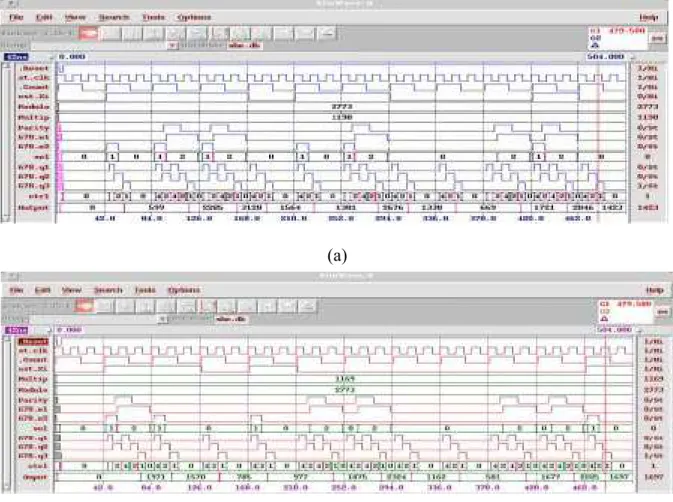Click the small button beside lower cursor readout panel

point(663,311)
